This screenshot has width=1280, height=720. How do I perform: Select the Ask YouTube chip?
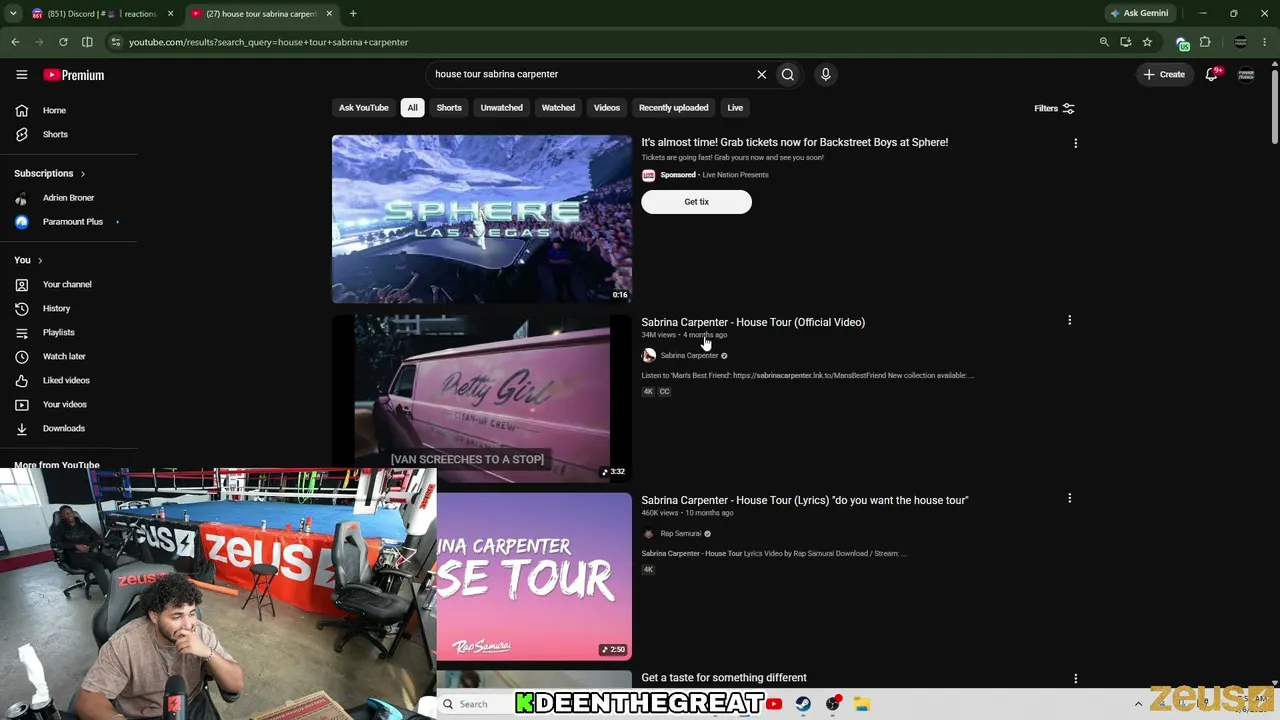click(363, 108)
